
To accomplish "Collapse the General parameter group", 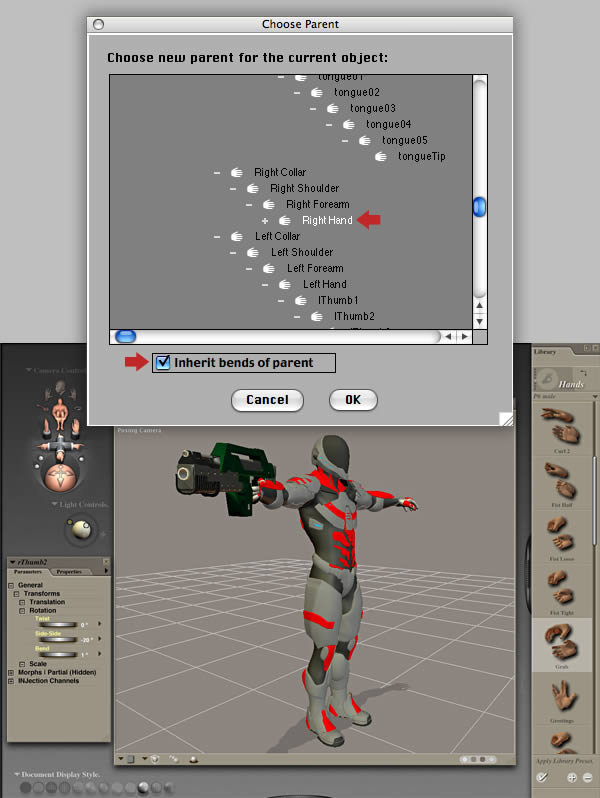I will pyautogui.click(x=11, y=585).
